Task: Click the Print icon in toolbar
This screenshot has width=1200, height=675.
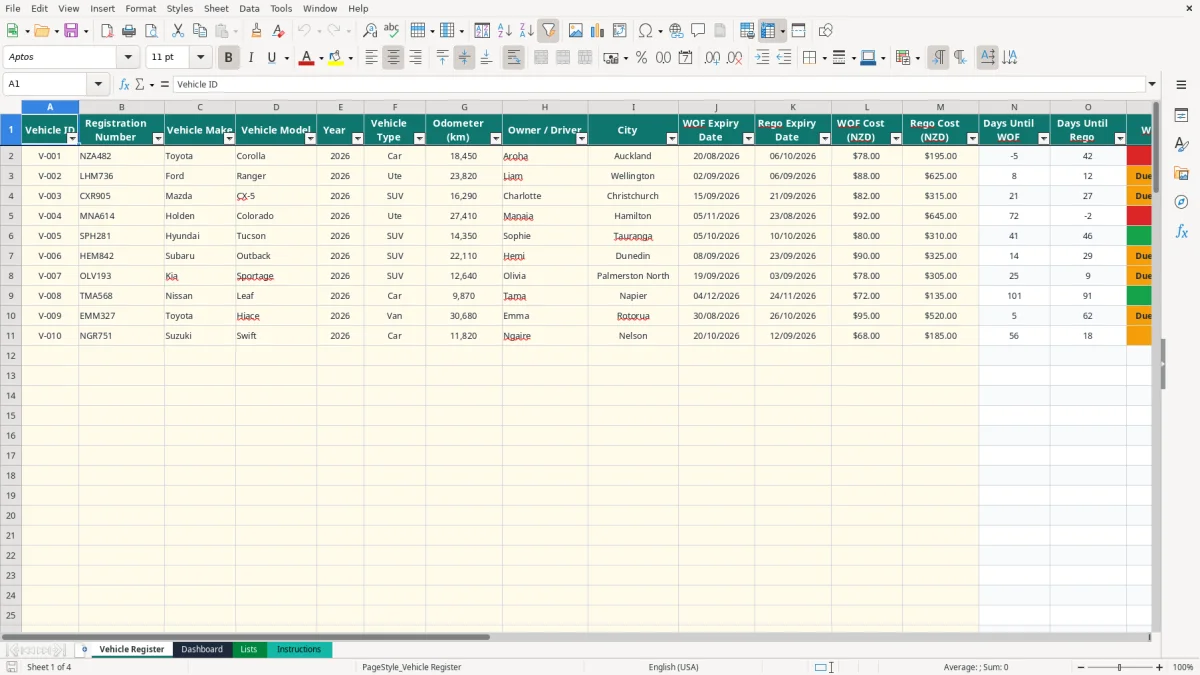Action: click(x=129, y=31)
